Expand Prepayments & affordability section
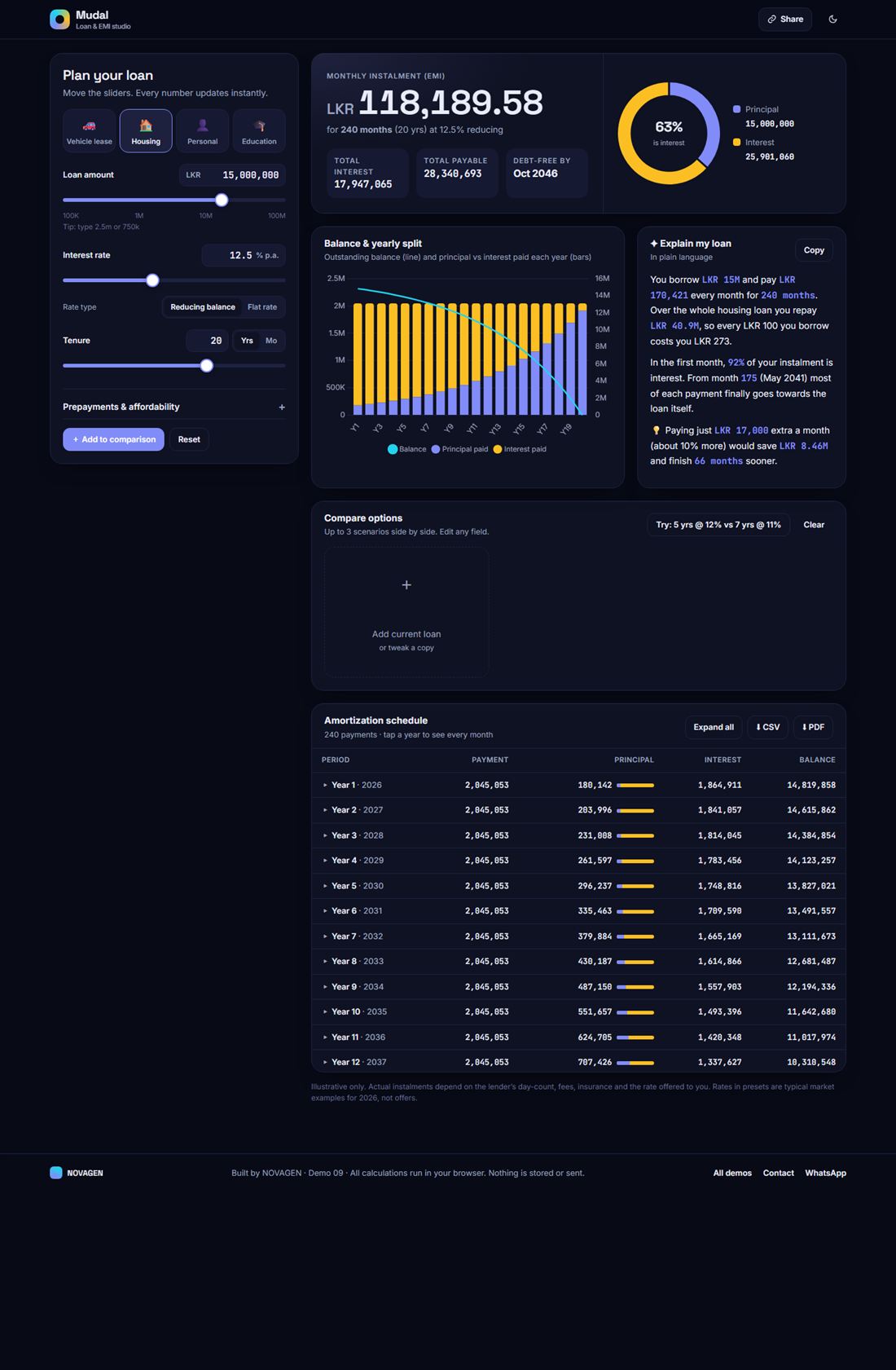This screenshot has height=1370, width=896. pos(174,407)
